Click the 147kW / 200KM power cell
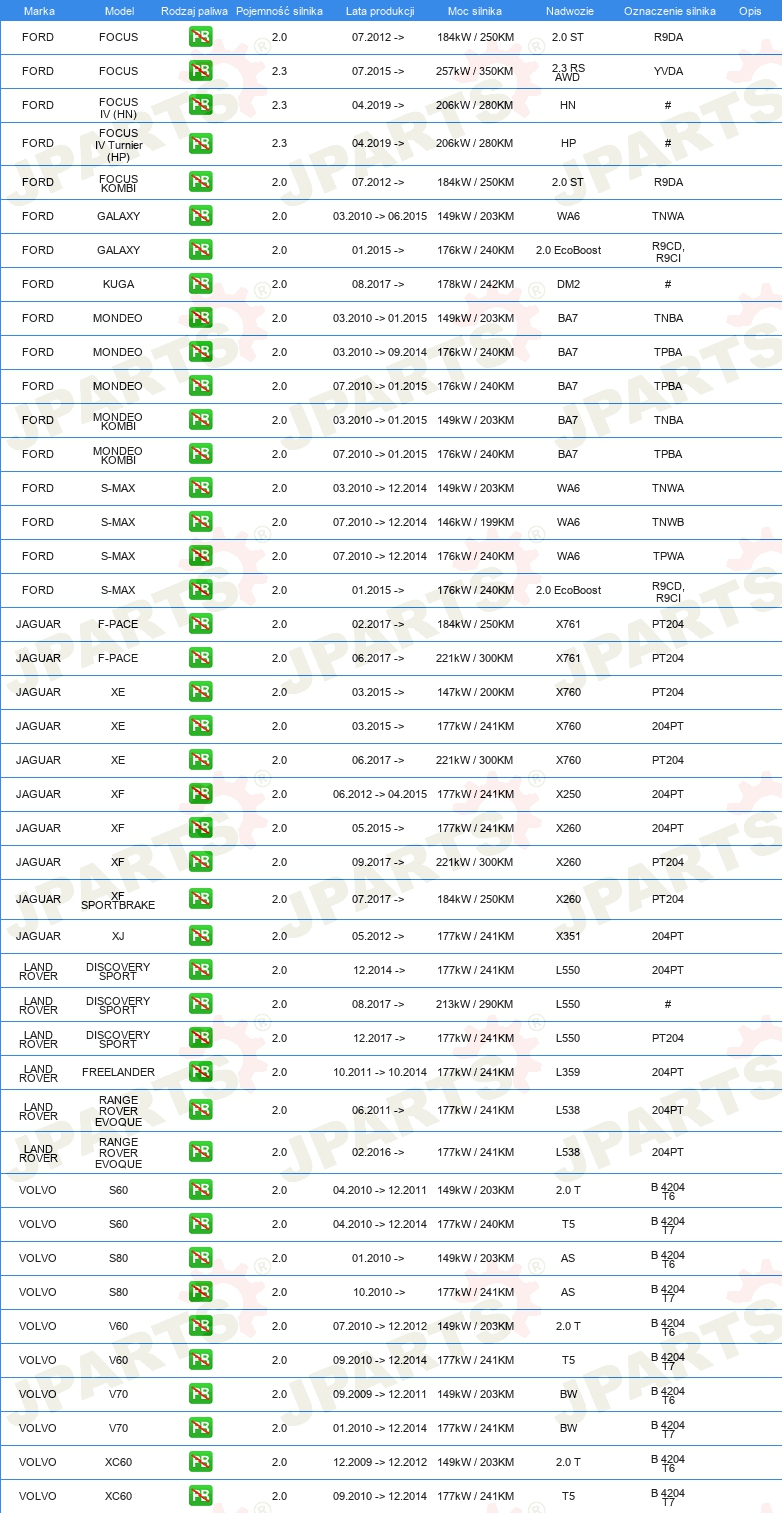Image resolution: width=782 pixels, height=1513 pixels. pyautogui.click(x=475, y=692)
